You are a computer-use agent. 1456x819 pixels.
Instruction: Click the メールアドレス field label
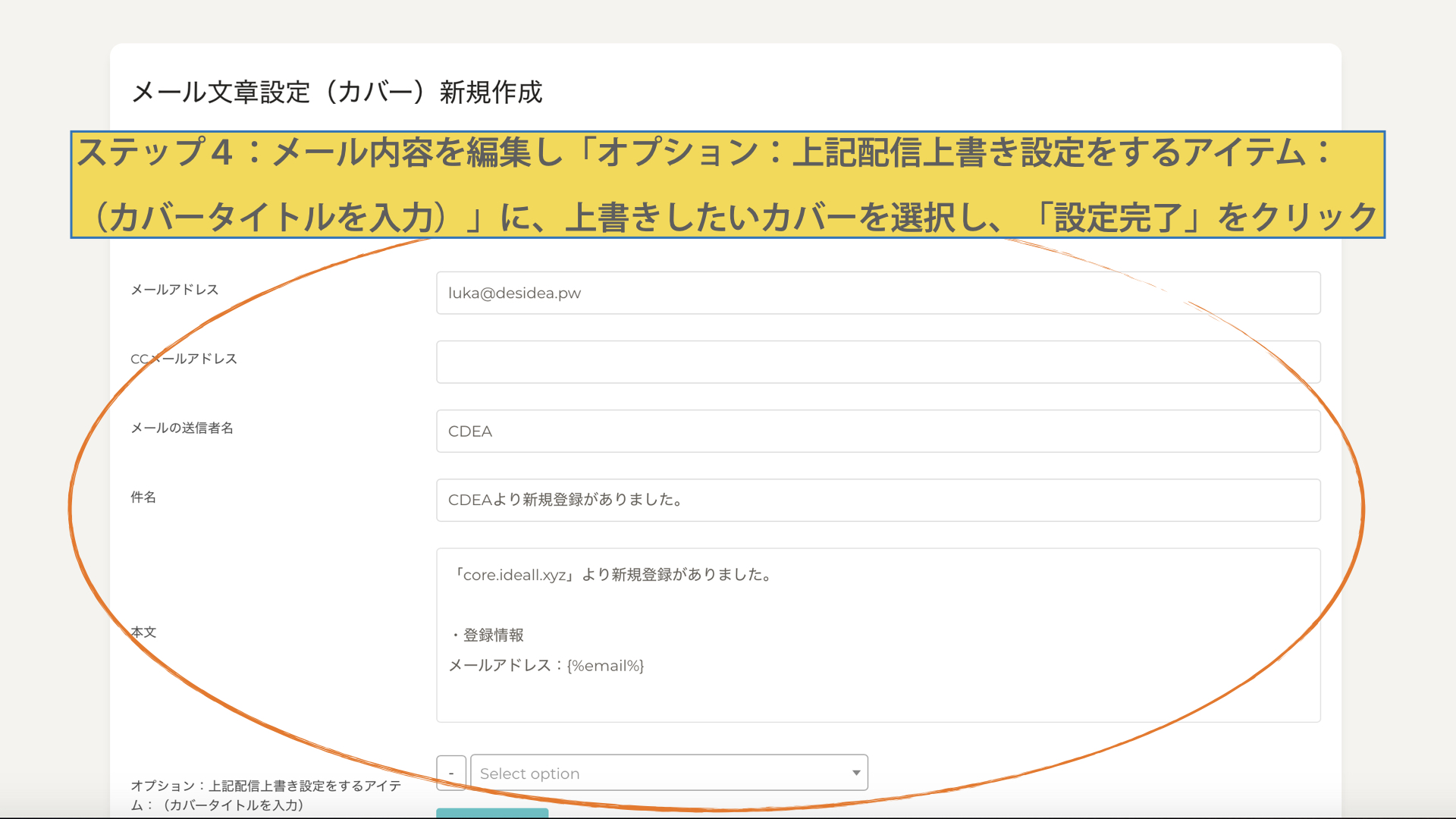click(174, 290)
